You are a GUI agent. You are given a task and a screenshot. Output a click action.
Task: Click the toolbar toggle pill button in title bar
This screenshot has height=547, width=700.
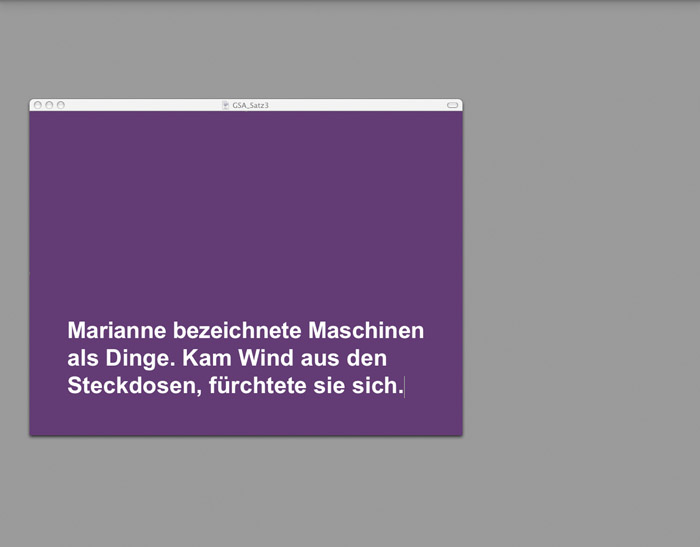pos(452,105)
